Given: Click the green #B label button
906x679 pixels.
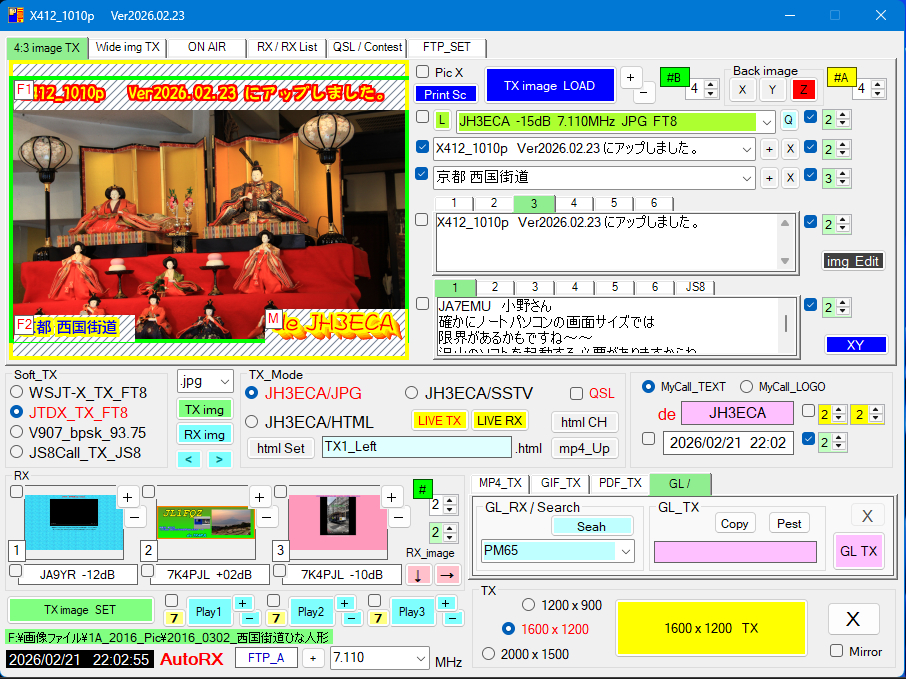Looking at the screenshot, I should 673,78.
